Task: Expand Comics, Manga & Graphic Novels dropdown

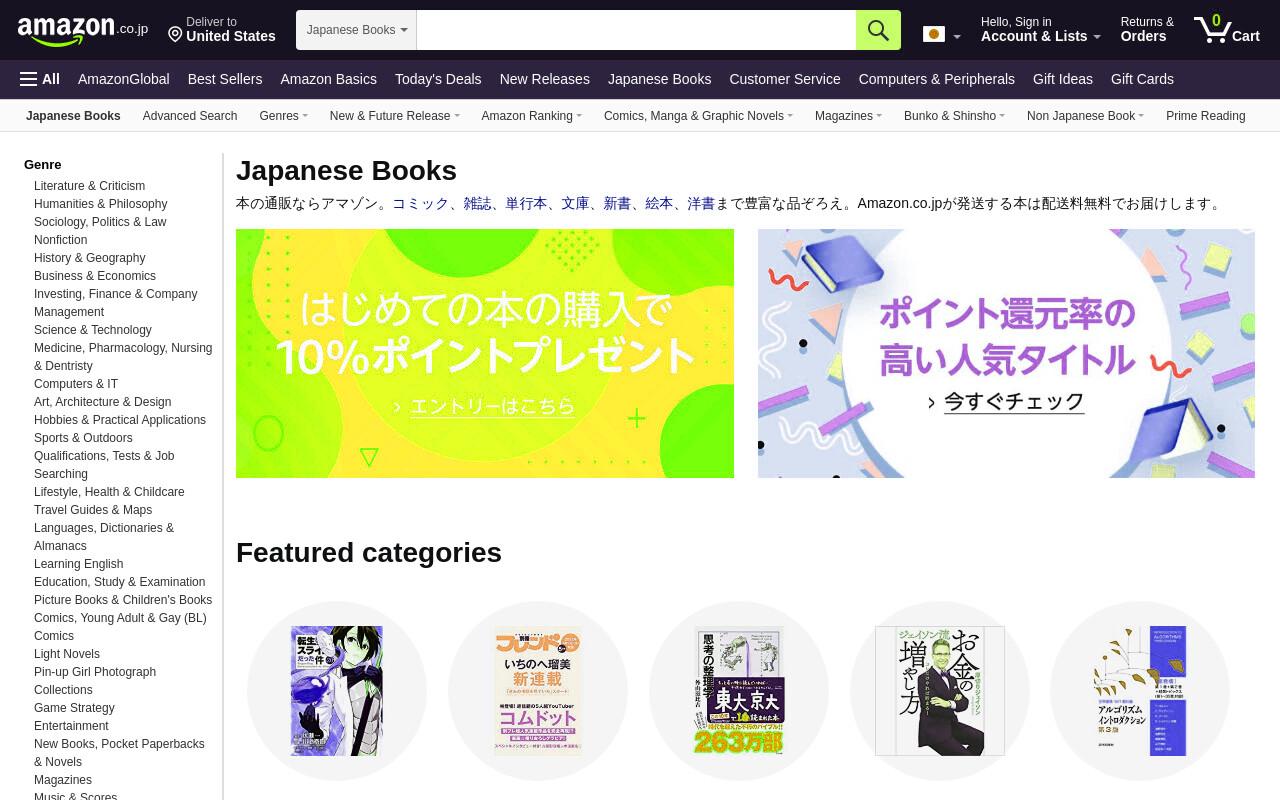Action: point(698,116)
